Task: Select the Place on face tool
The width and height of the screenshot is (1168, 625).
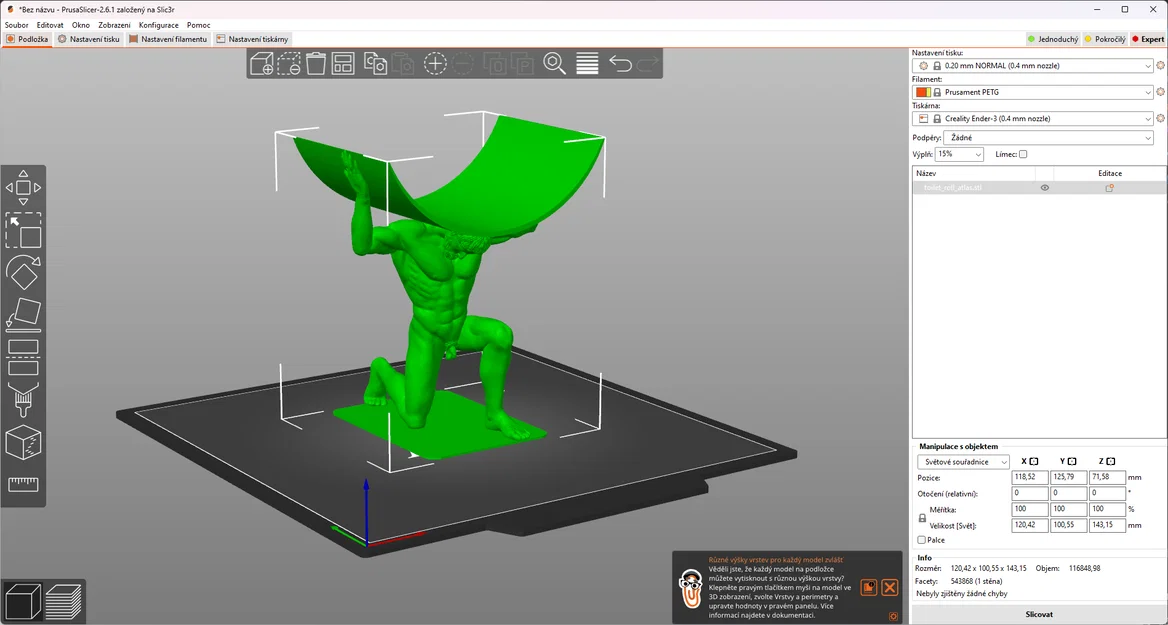Action: pos(23,314)
